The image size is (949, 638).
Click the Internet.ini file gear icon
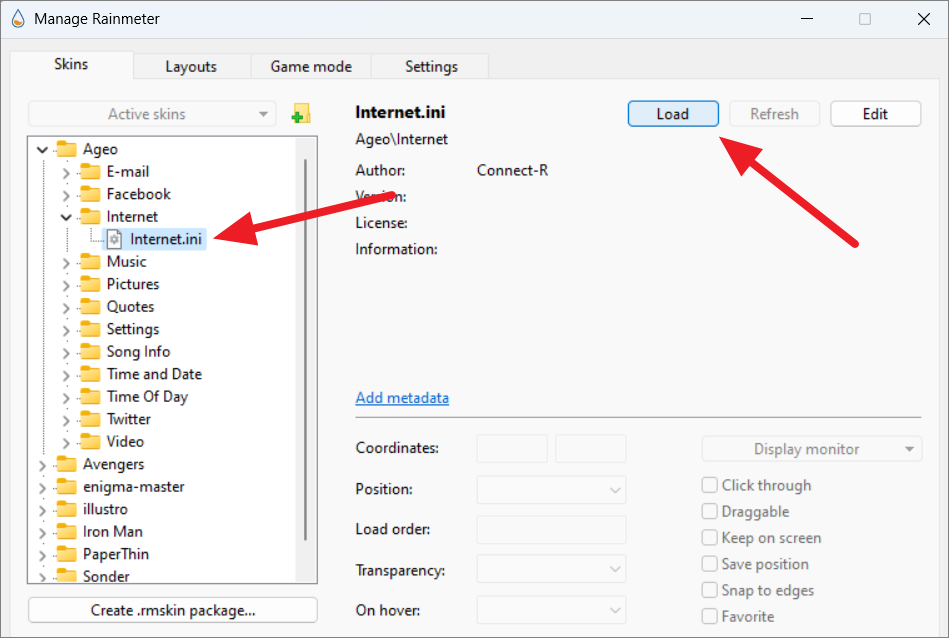tap(114, 239)
